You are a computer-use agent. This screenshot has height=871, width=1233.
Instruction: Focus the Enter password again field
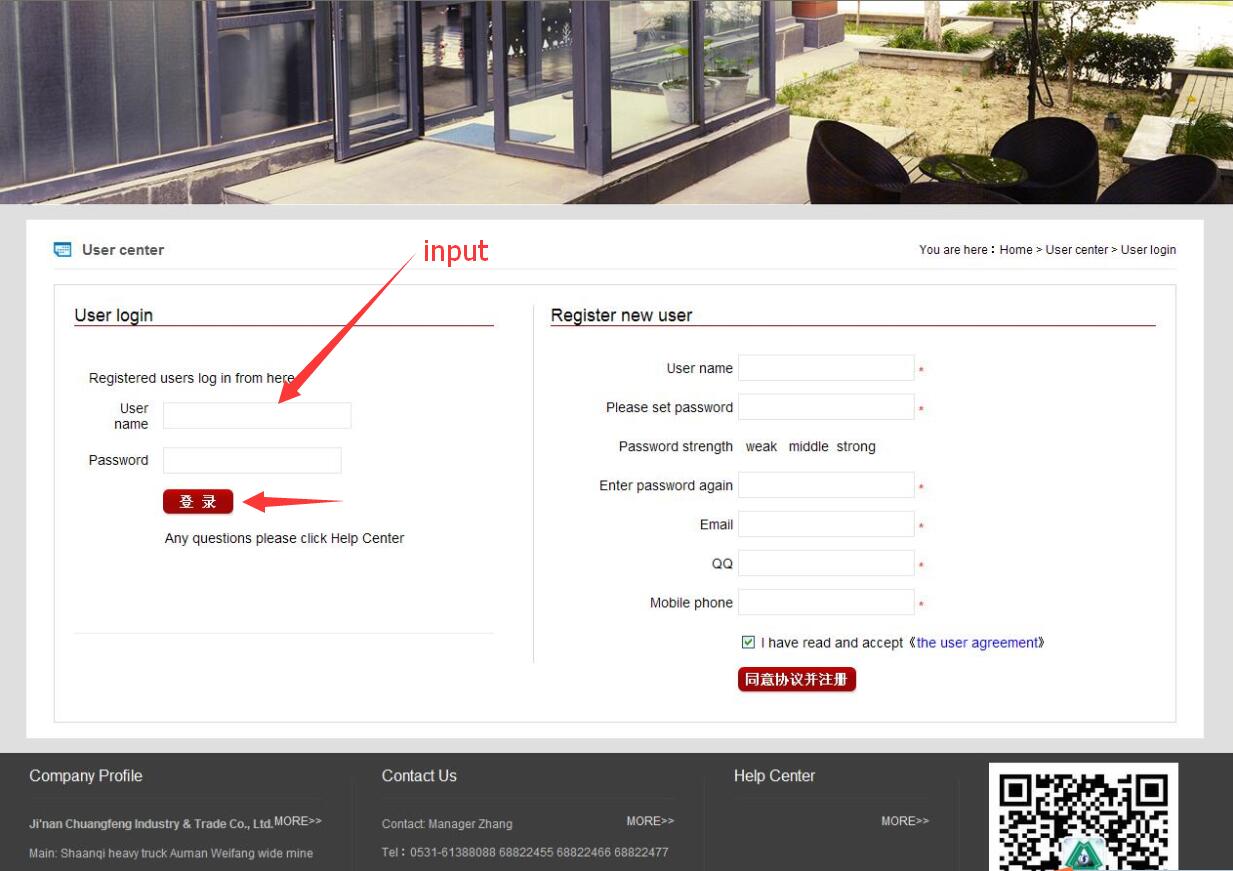(826, 485)
